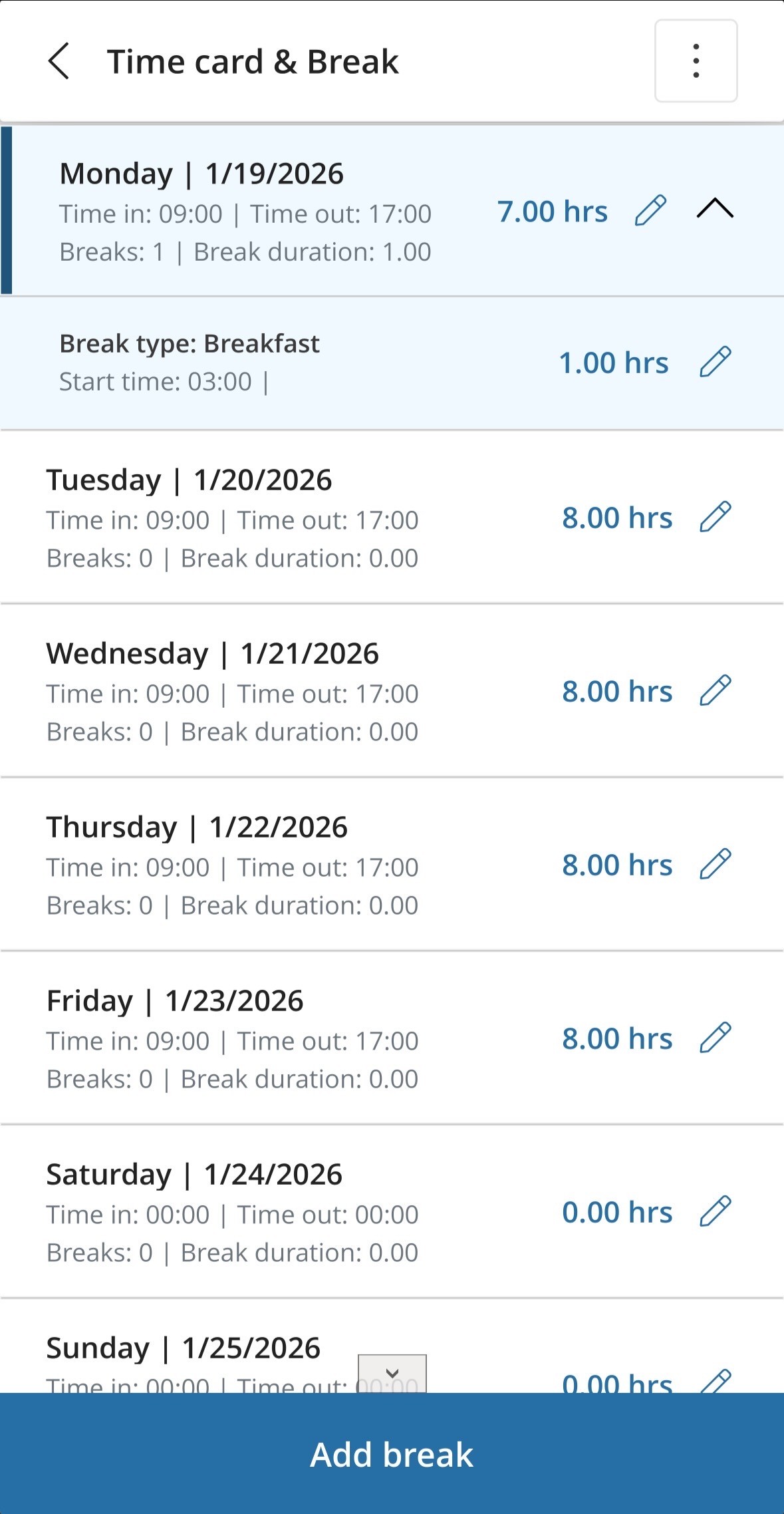This screenshot has width=784, height=1514.
Task: Collapse Monday's break details
Action: [x=715, y=210]
